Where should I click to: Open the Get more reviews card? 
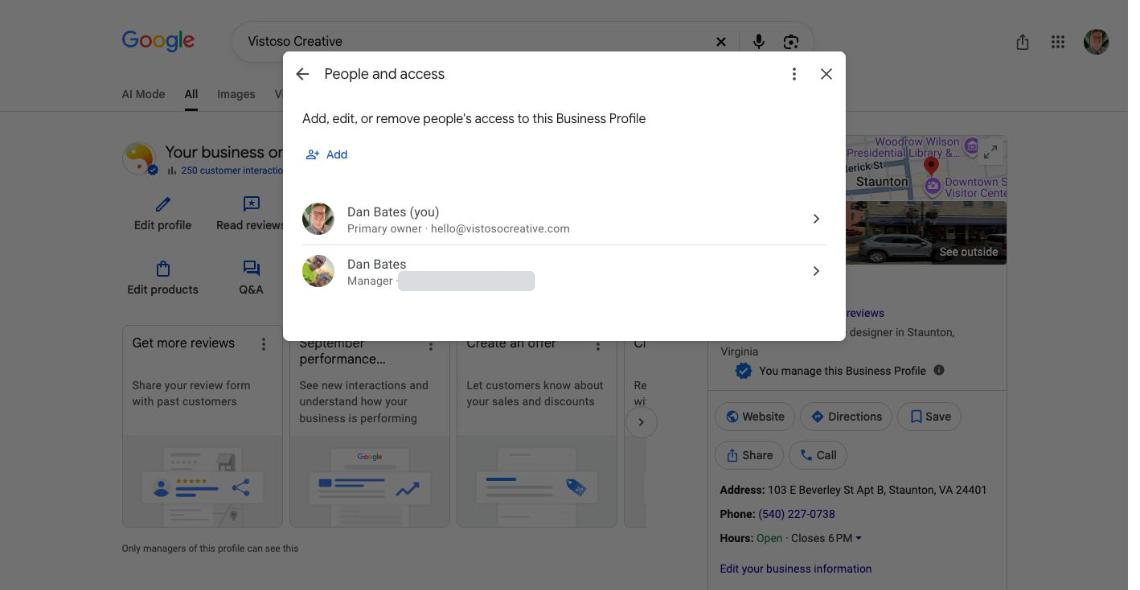point(202,427)
